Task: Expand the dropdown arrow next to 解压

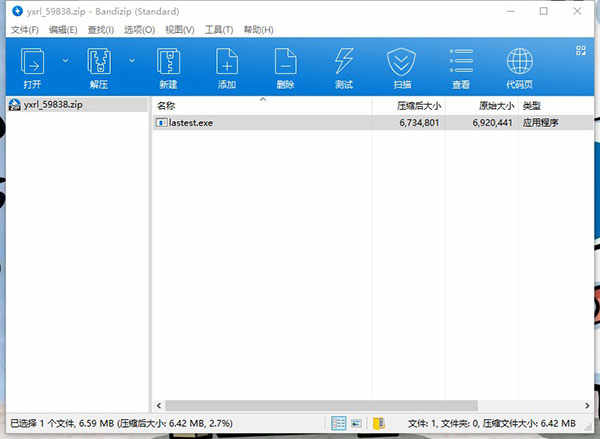Action: (132, 60)
